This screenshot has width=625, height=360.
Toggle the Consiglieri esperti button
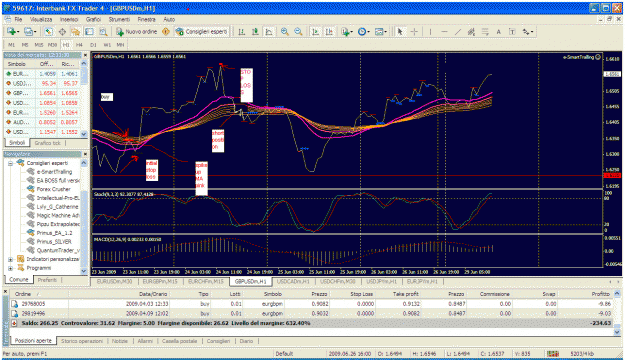point(202,31)
